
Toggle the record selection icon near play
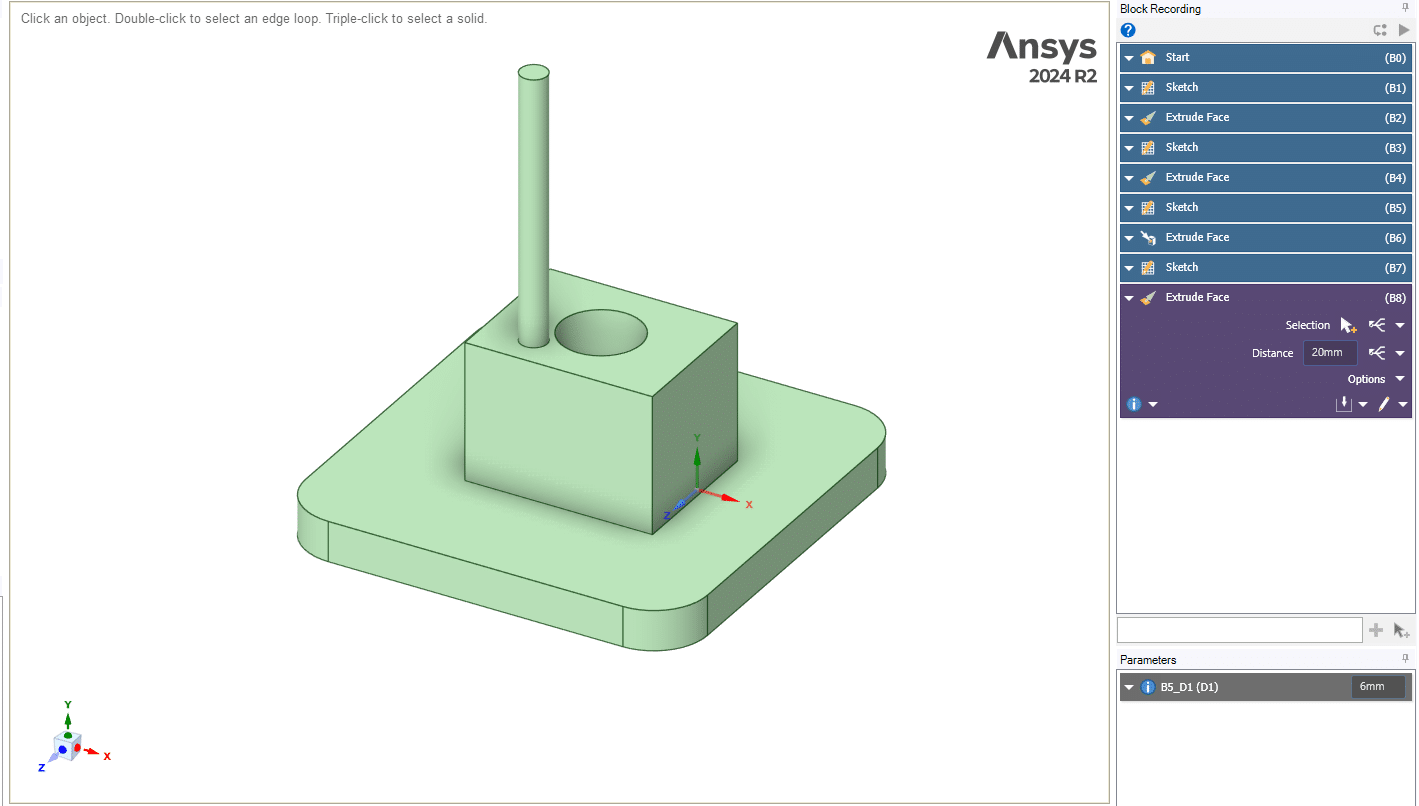pyautogui.click(x=1380, y=30)
